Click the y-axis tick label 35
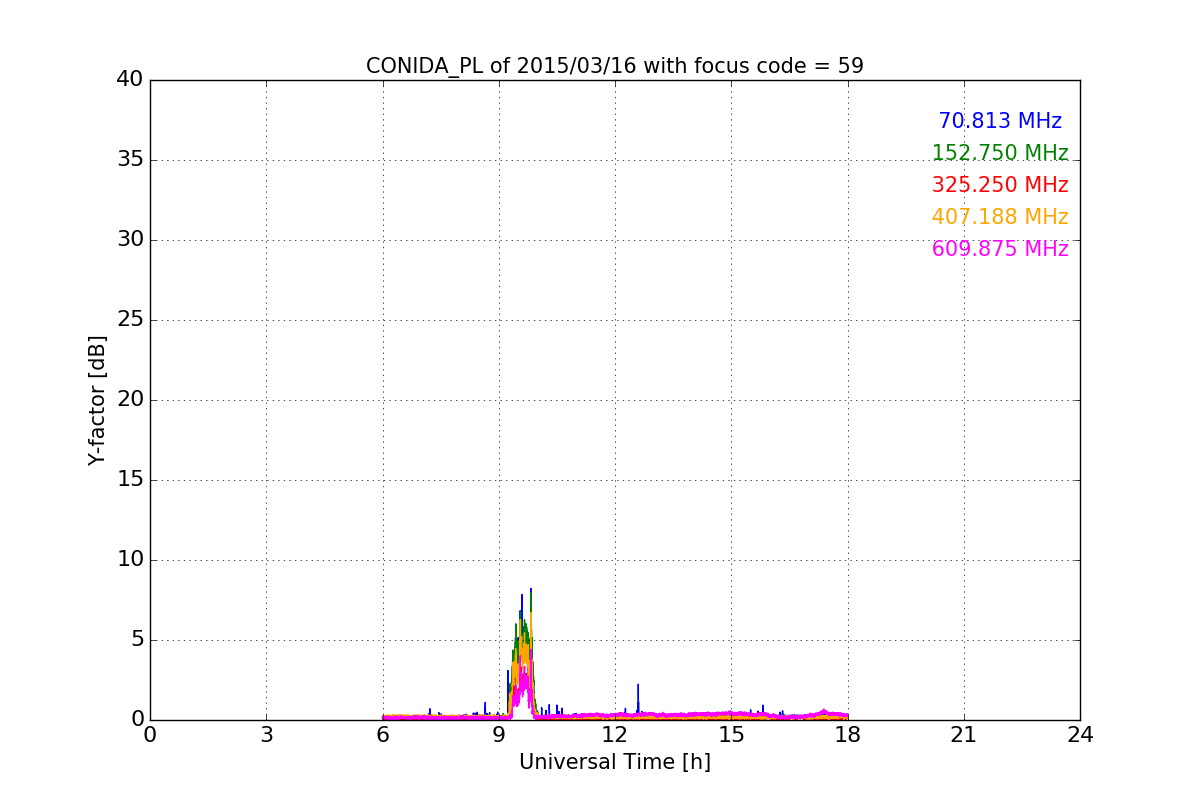Viewport: 1200px width, 800px height. pyautogui.click(x=130, y=160)
